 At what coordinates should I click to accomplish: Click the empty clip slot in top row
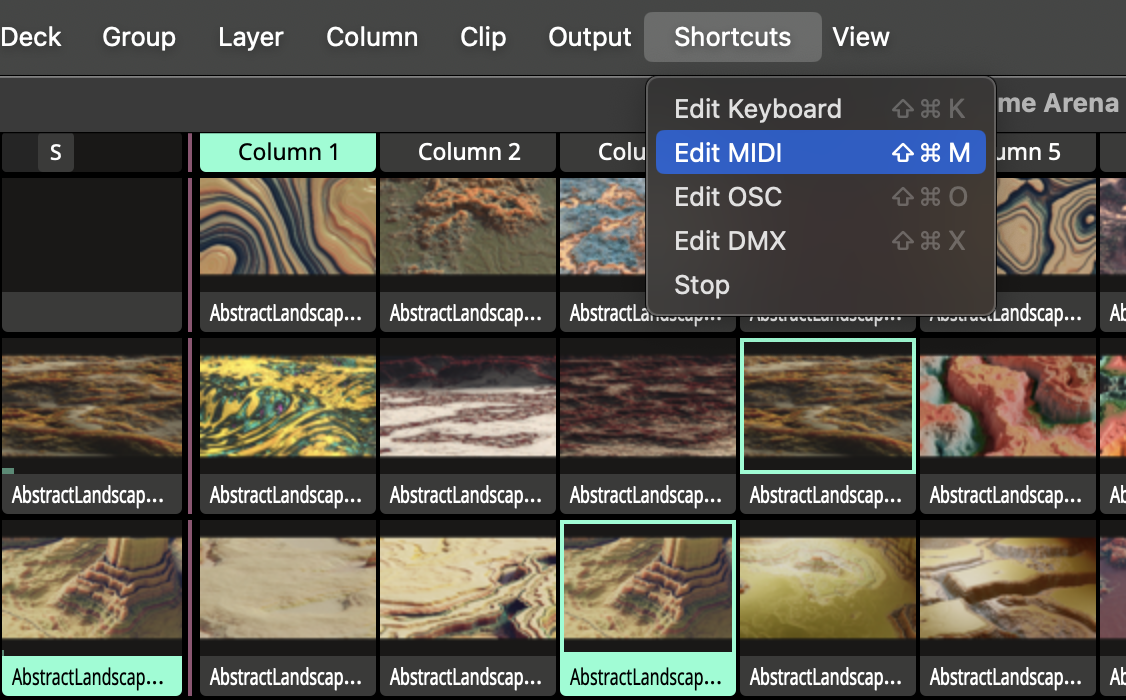(x=92, y=235)
